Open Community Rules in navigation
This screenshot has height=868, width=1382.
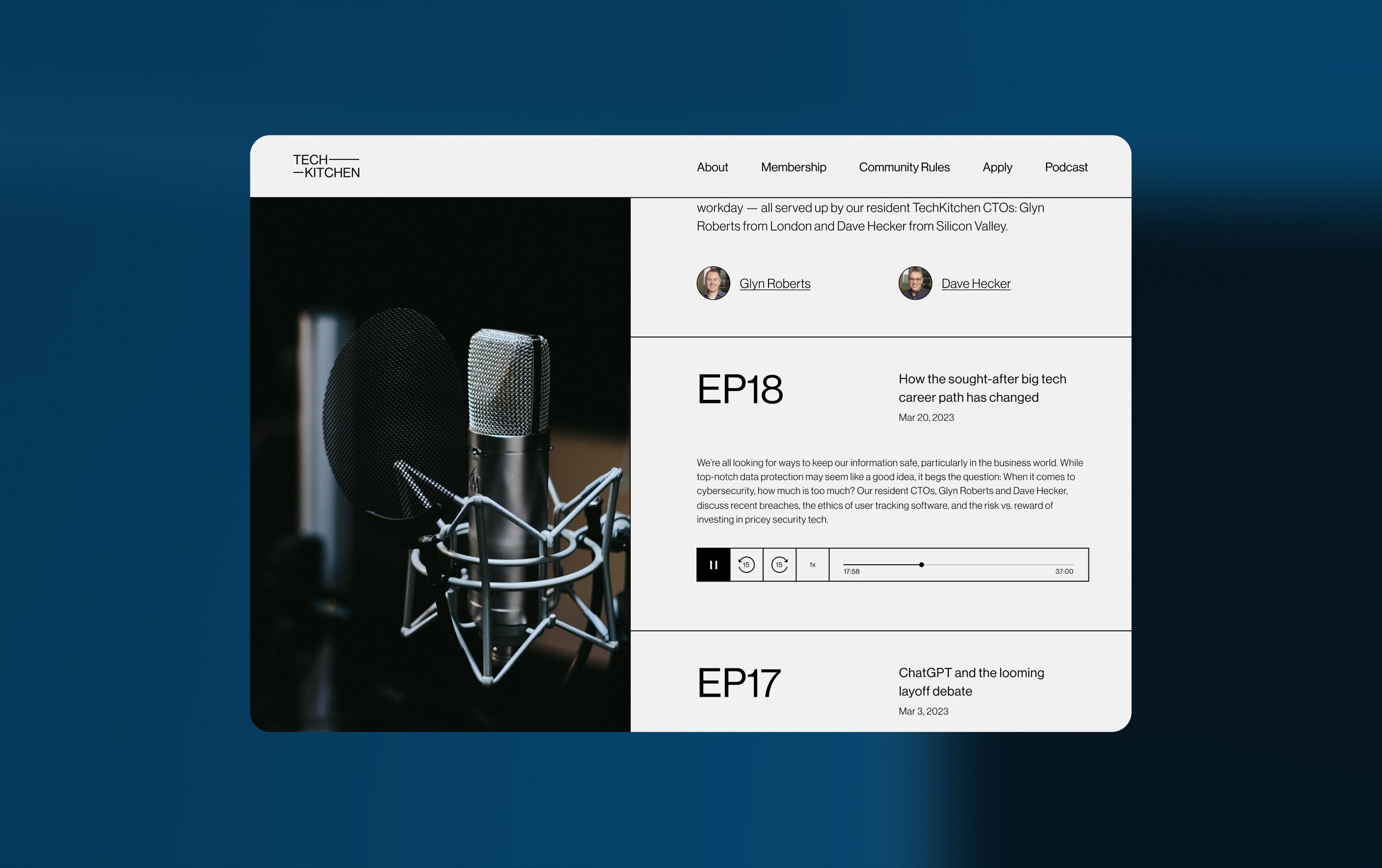click(904, 167)
